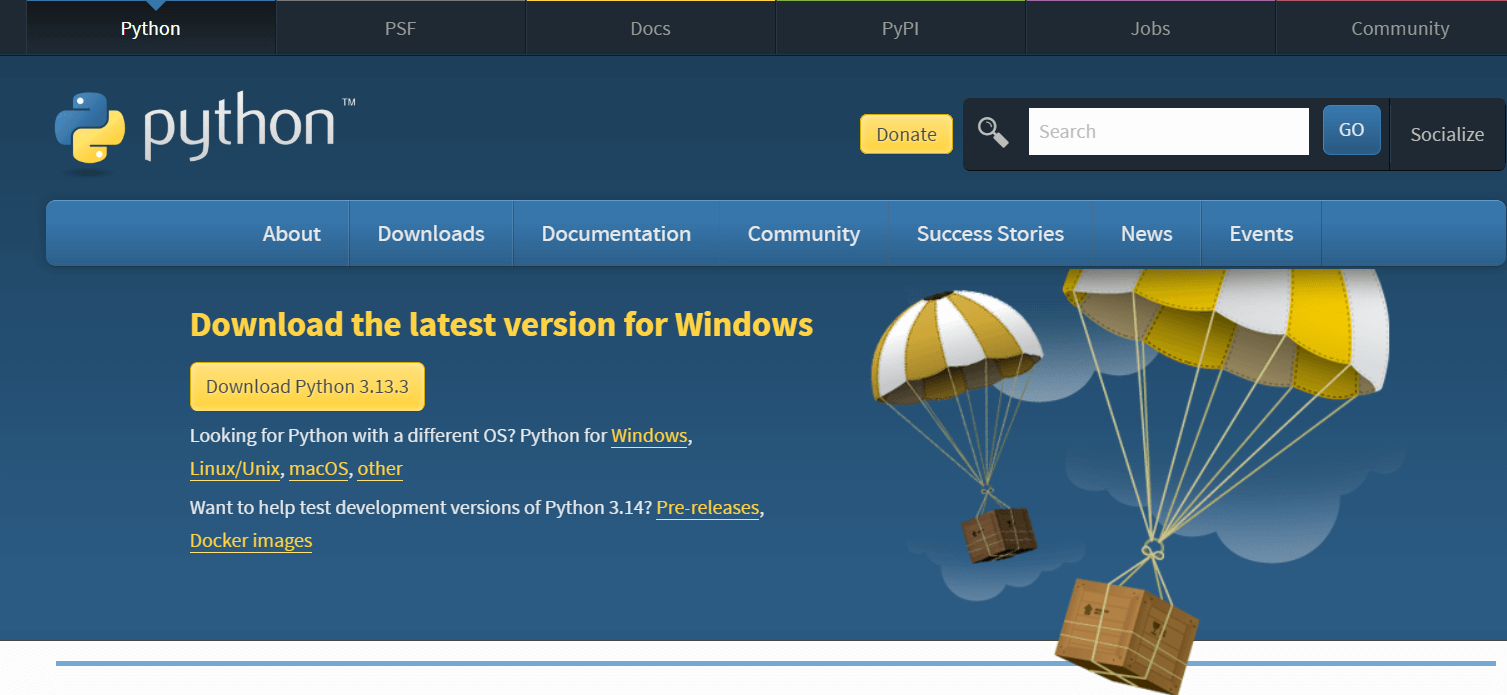
Task: Click the Donate button
Action: pyautogui.click(x=905, y=133)
